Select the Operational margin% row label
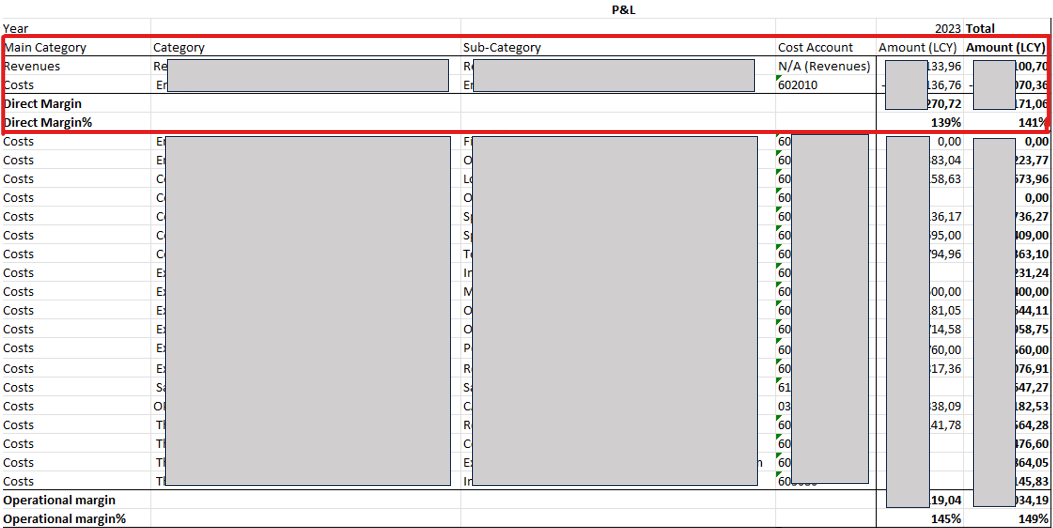 64,519
